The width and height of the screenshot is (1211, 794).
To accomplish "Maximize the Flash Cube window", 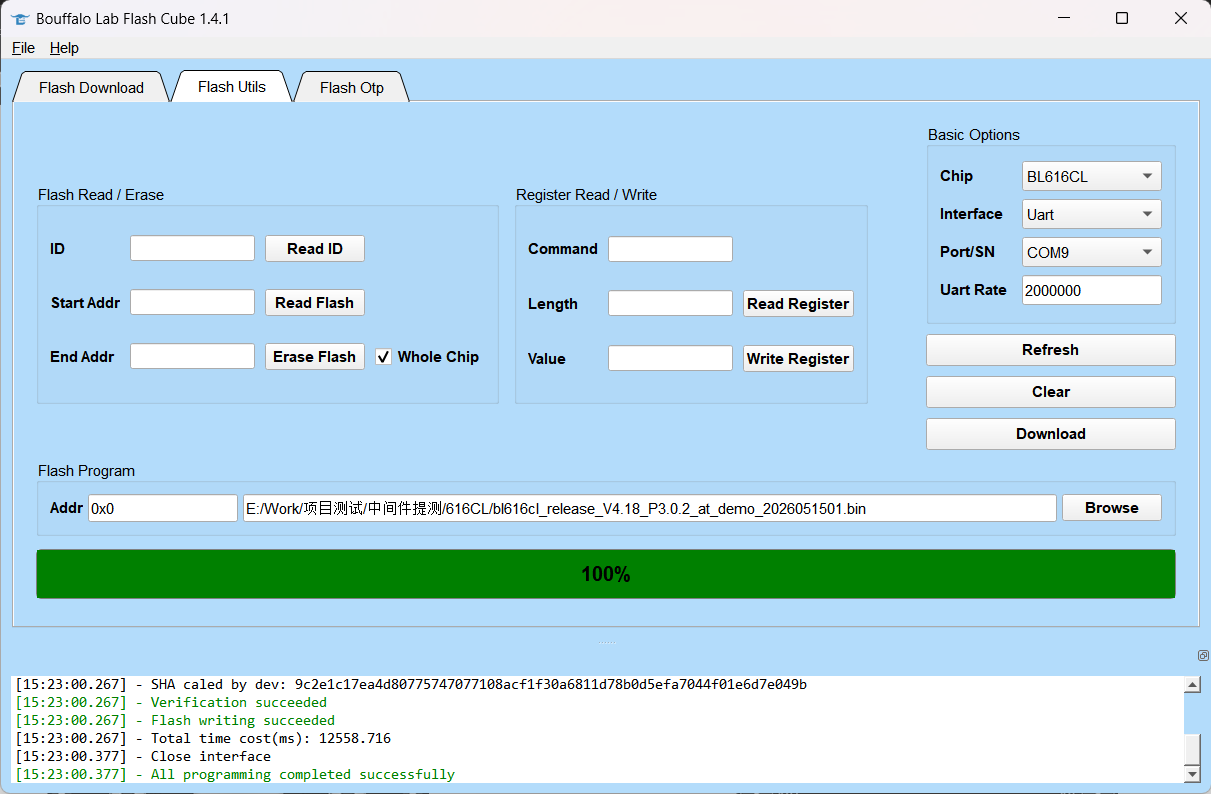I will (1122, 18).
